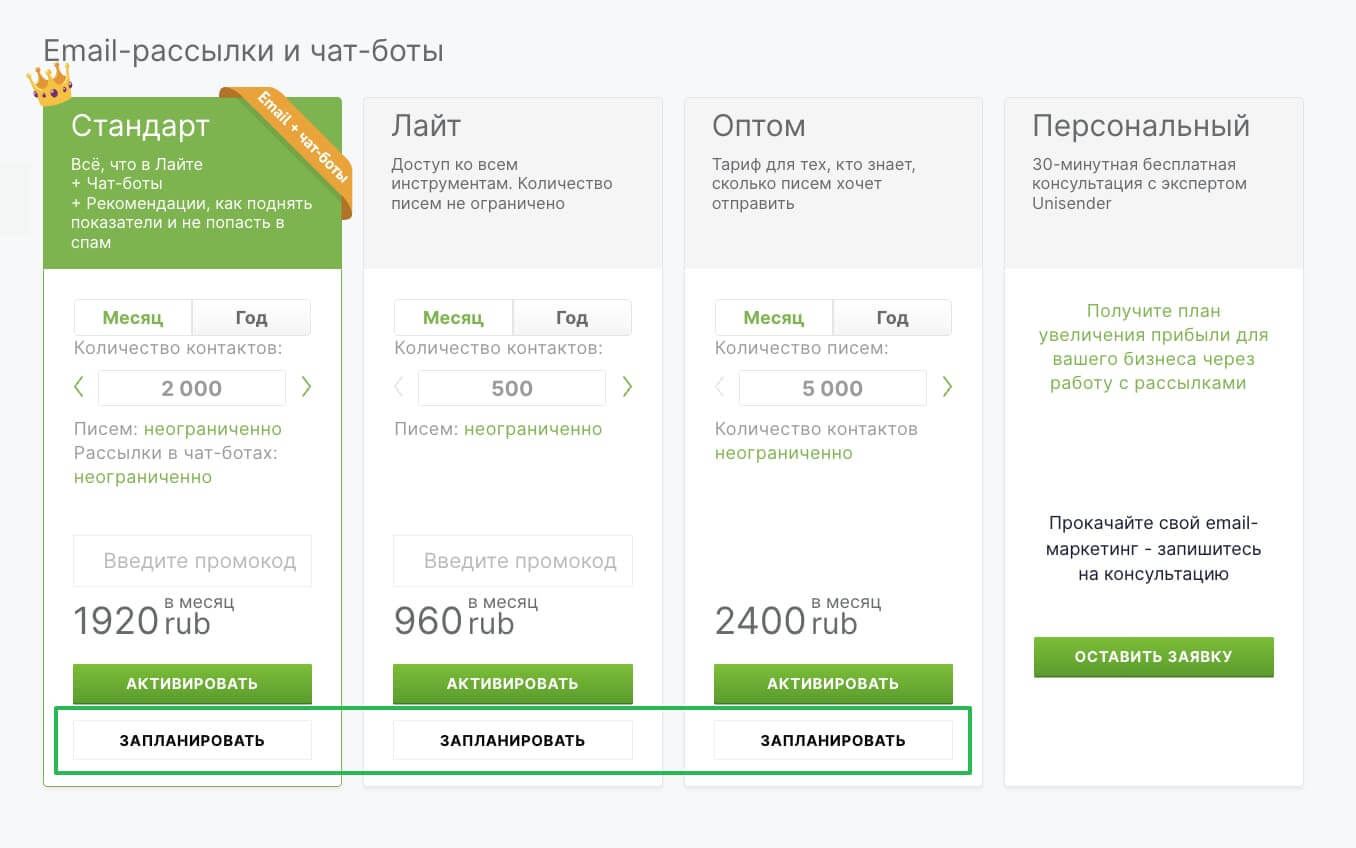
Task: Increase contacts with Стандарт right arrow
Action: (x=306, y=387)
